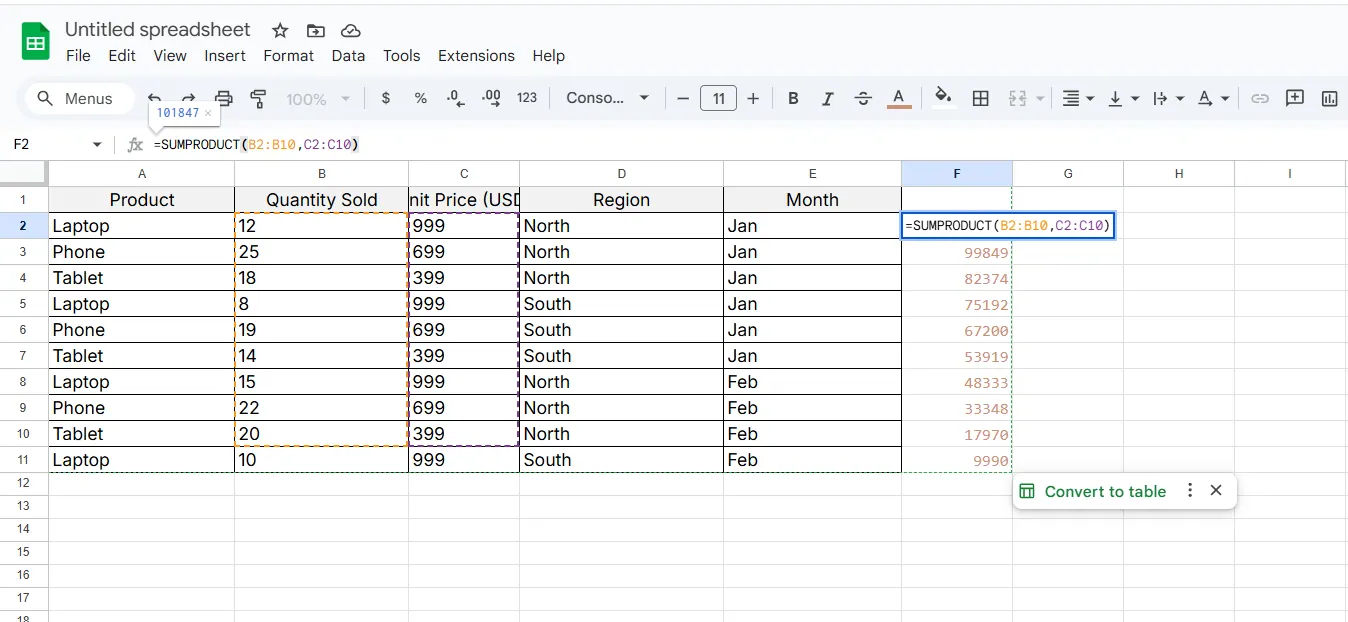Select the paint format tool
Screen dimensions: 1348x622
258,98
